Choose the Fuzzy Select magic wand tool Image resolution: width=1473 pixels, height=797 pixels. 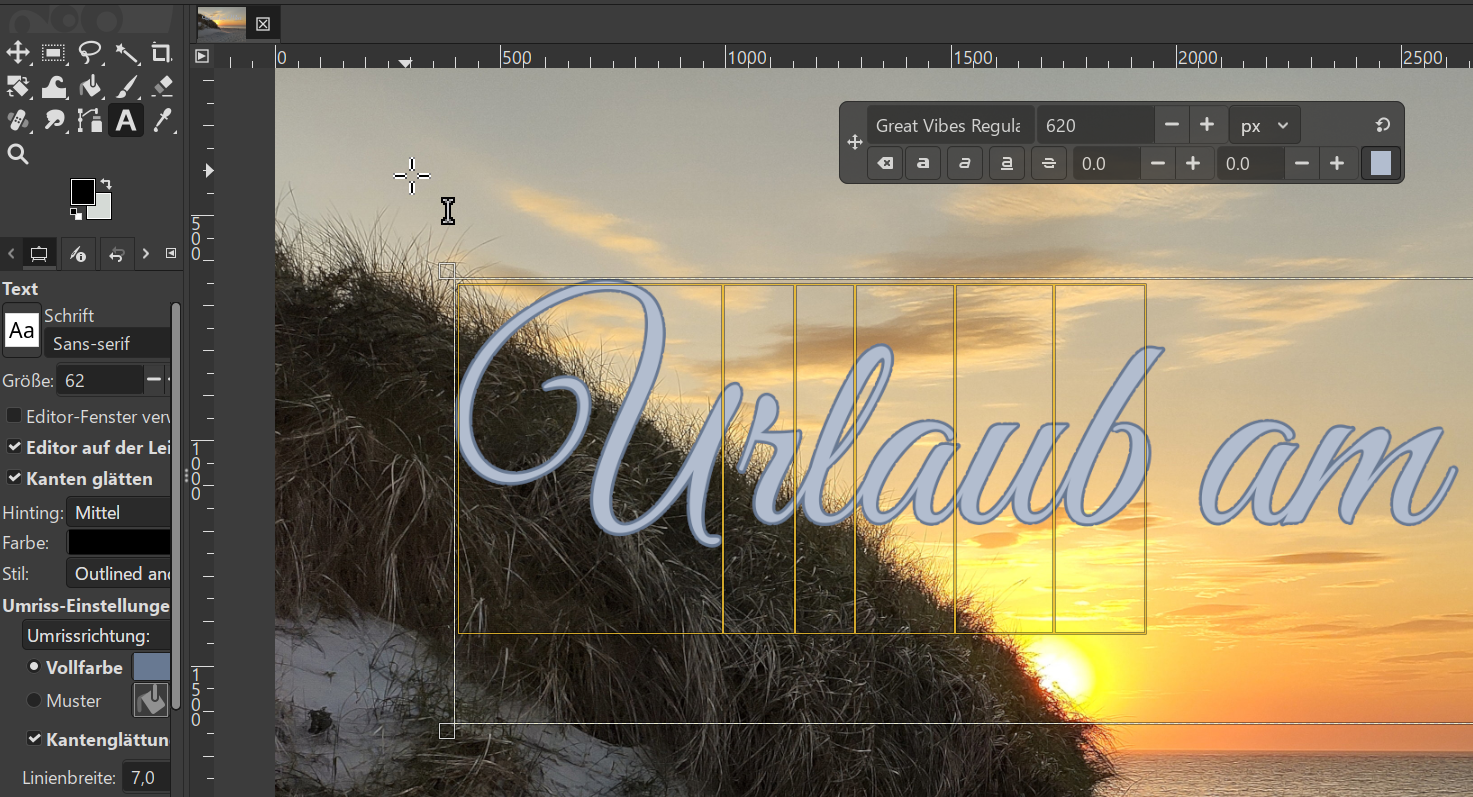coord(126,53)
